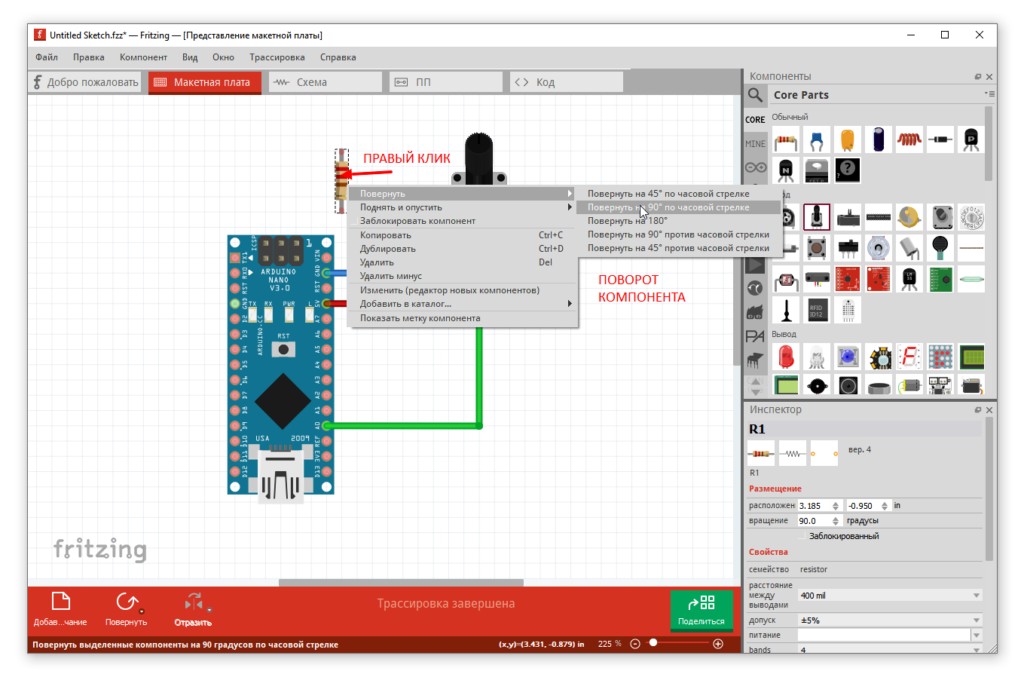The image size is (1024, 677).
Task: Select Показать метку компонента
Action: click(464, 318)
